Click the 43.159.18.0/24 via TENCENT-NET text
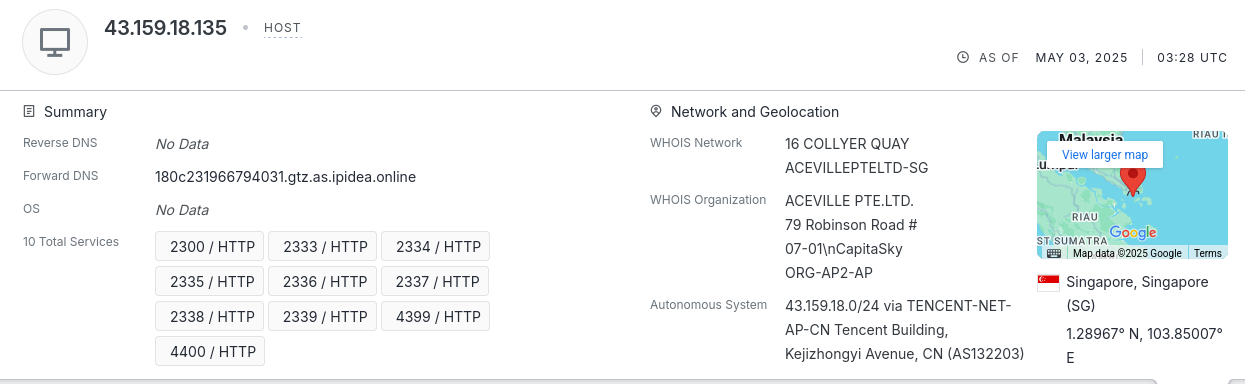 click(x=898, y=306)
